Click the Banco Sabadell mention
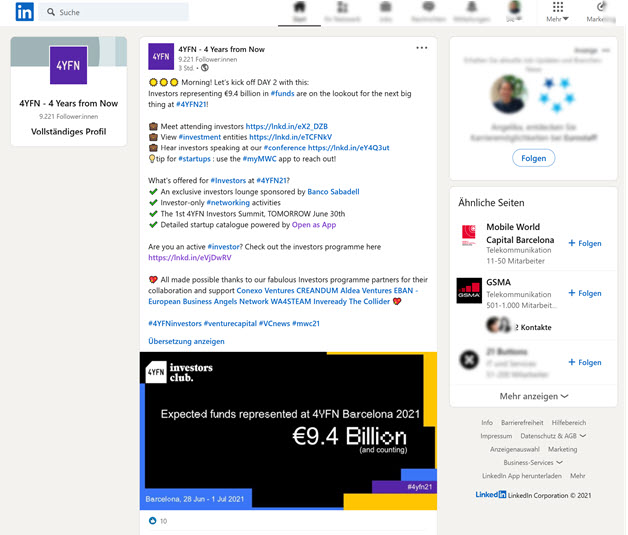Image resolution: width=628 pixels, height=535 pixels. (333, 192)
